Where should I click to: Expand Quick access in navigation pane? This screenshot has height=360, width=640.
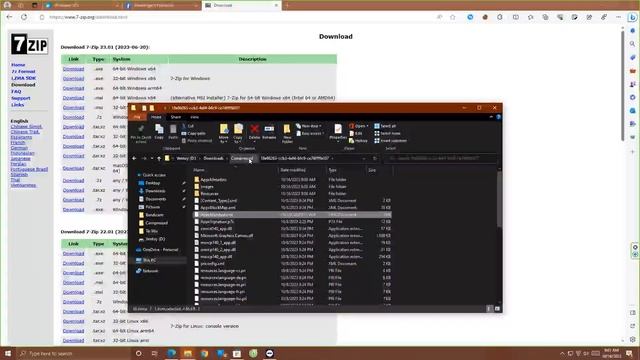(138, 175)
